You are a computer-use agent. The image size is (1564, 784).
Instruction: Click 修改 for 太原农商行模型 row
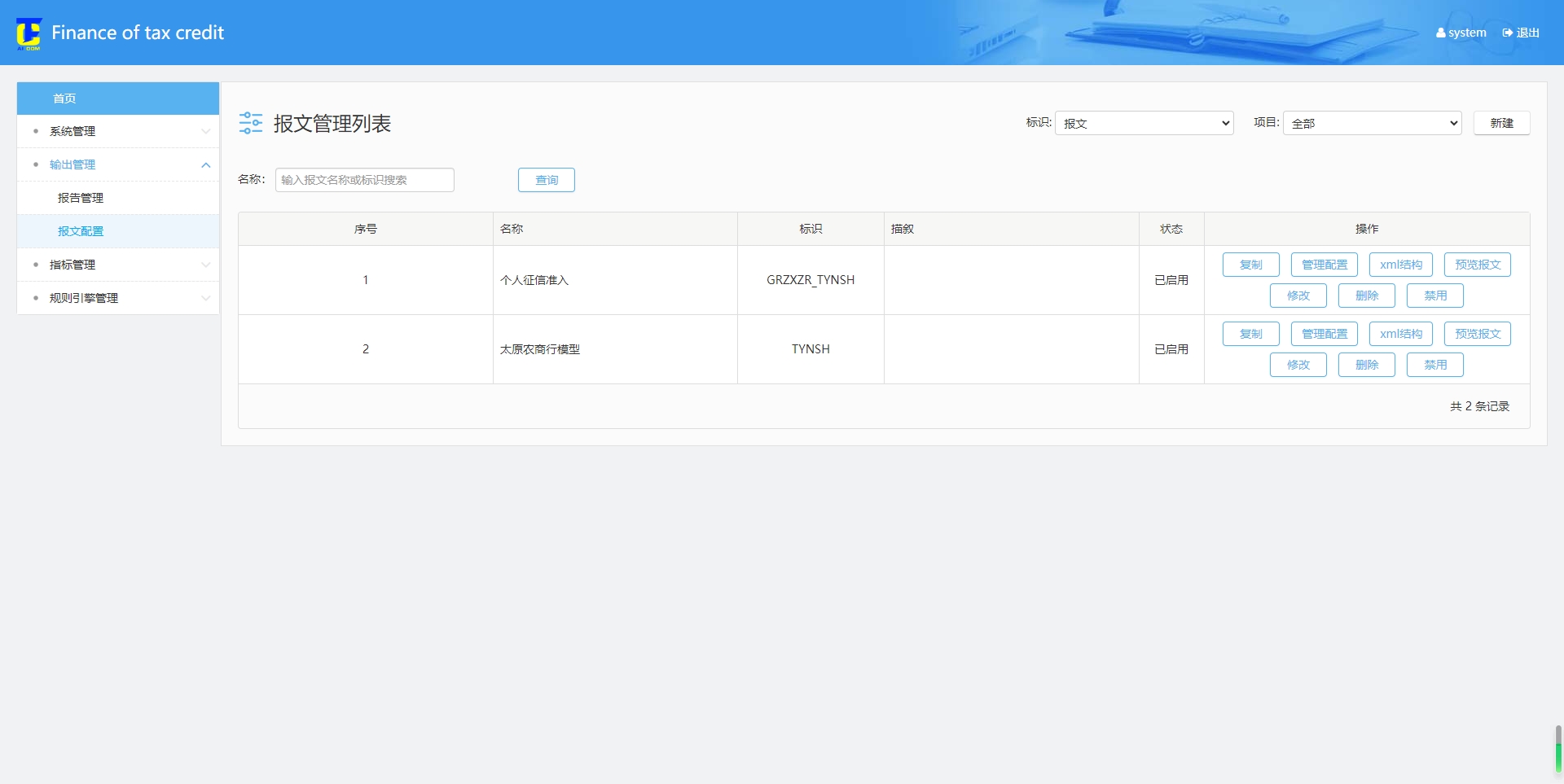pos(1298,365)
